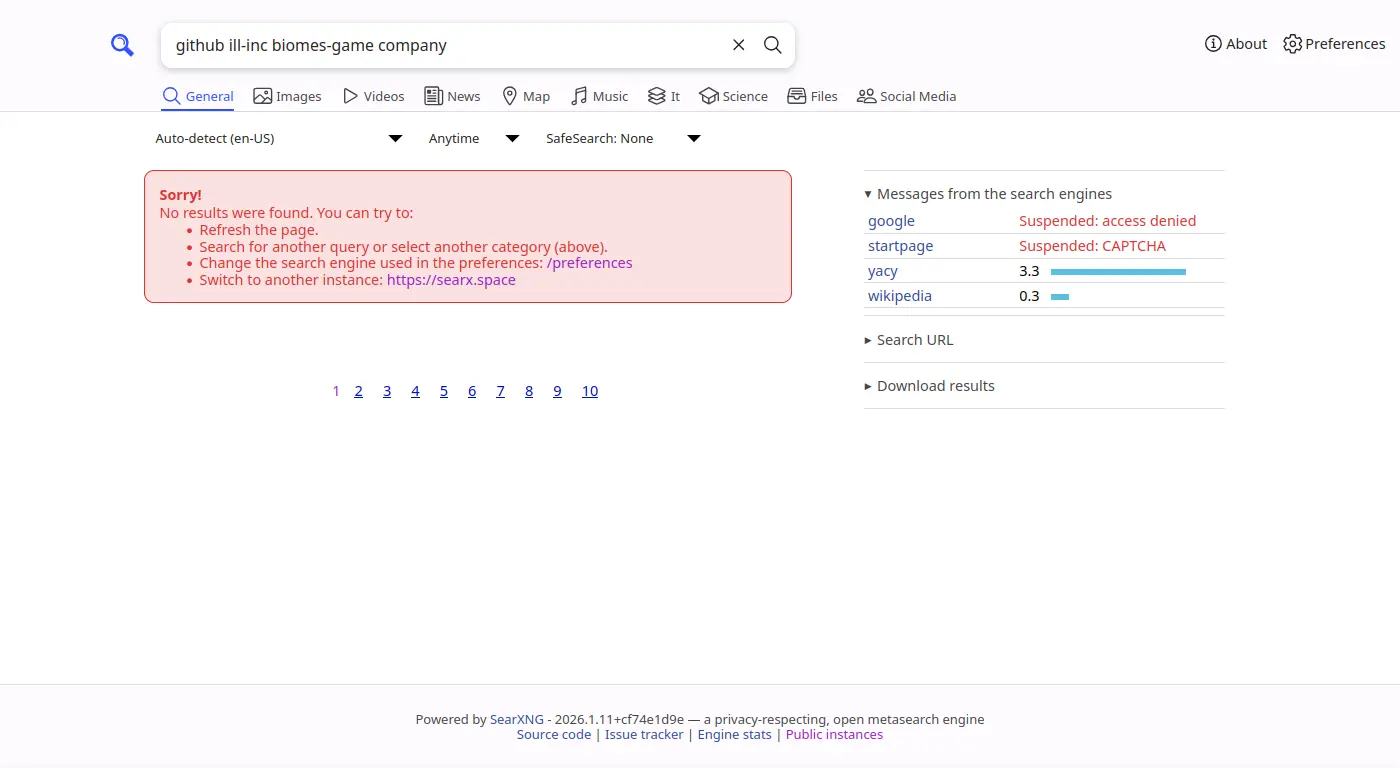Click the current page number 1
This screenshot has height=768, width=1400.
(336, 391)
